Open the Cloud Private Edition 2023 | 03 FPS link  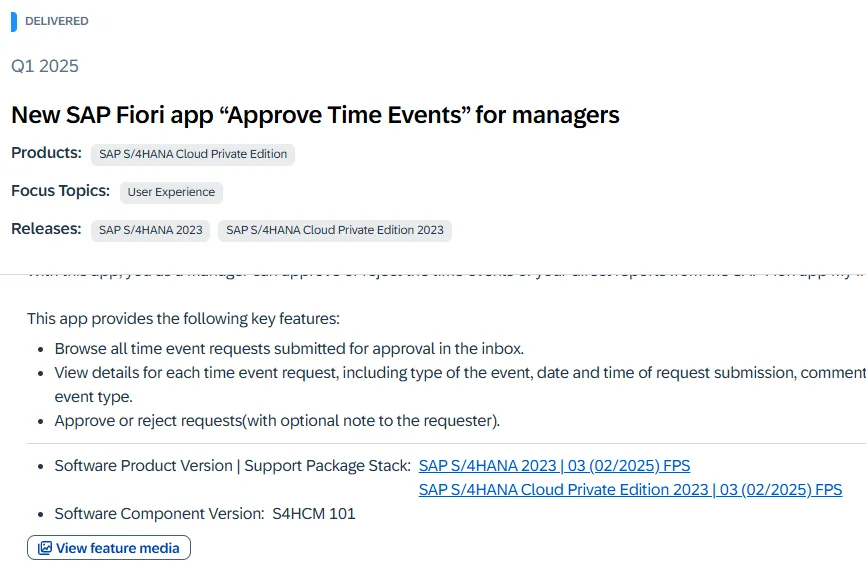(x=630, y=490)
